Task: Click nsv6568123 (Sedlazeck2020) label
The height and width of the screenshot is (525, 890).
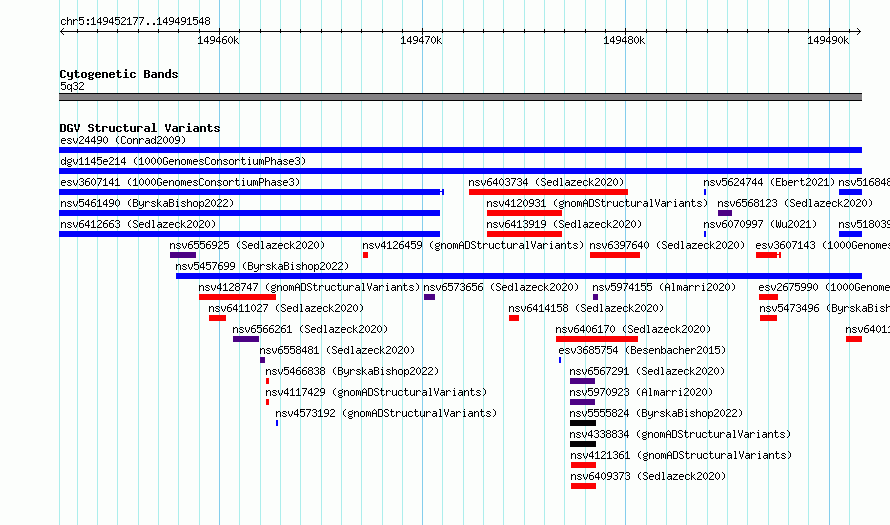Action: pyautogui.click(x=795, y=203)
